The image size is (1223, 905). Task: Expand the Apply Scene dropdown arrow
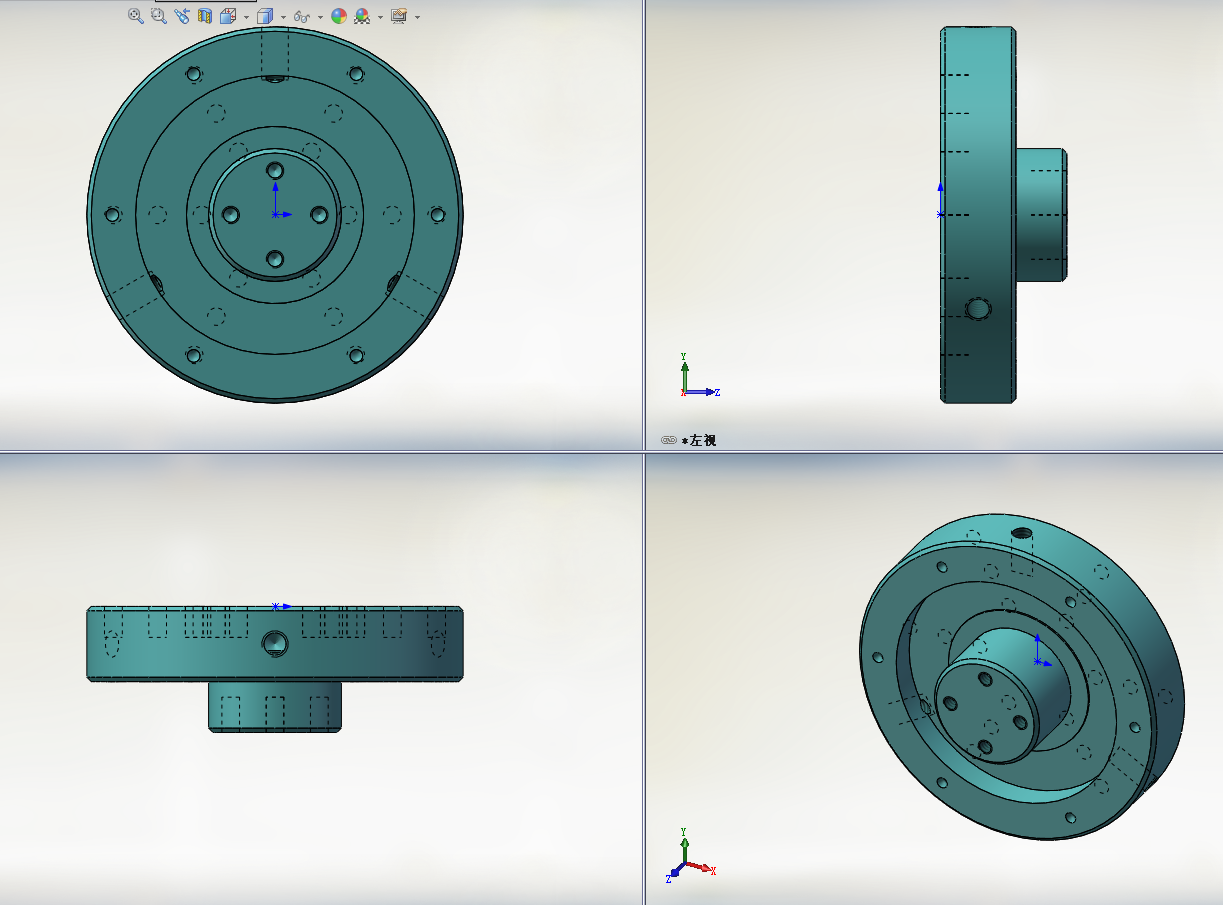380,17
